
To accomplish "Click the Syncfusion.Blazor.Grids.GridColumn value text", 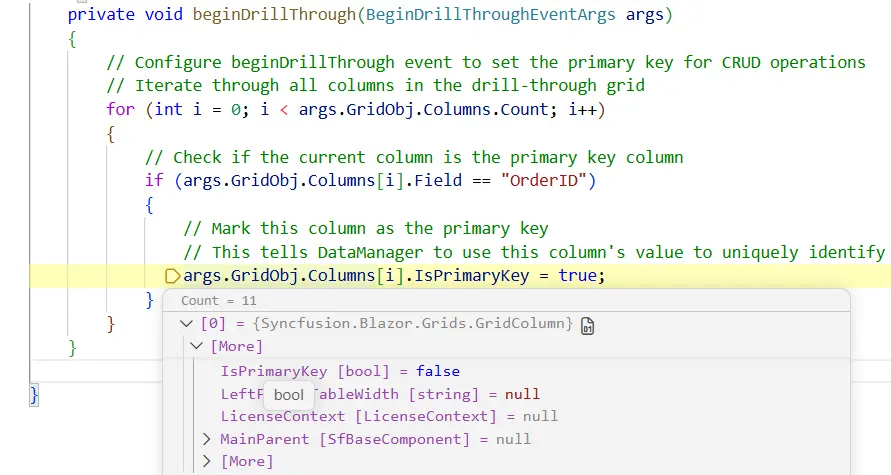I will click(413, 323).
